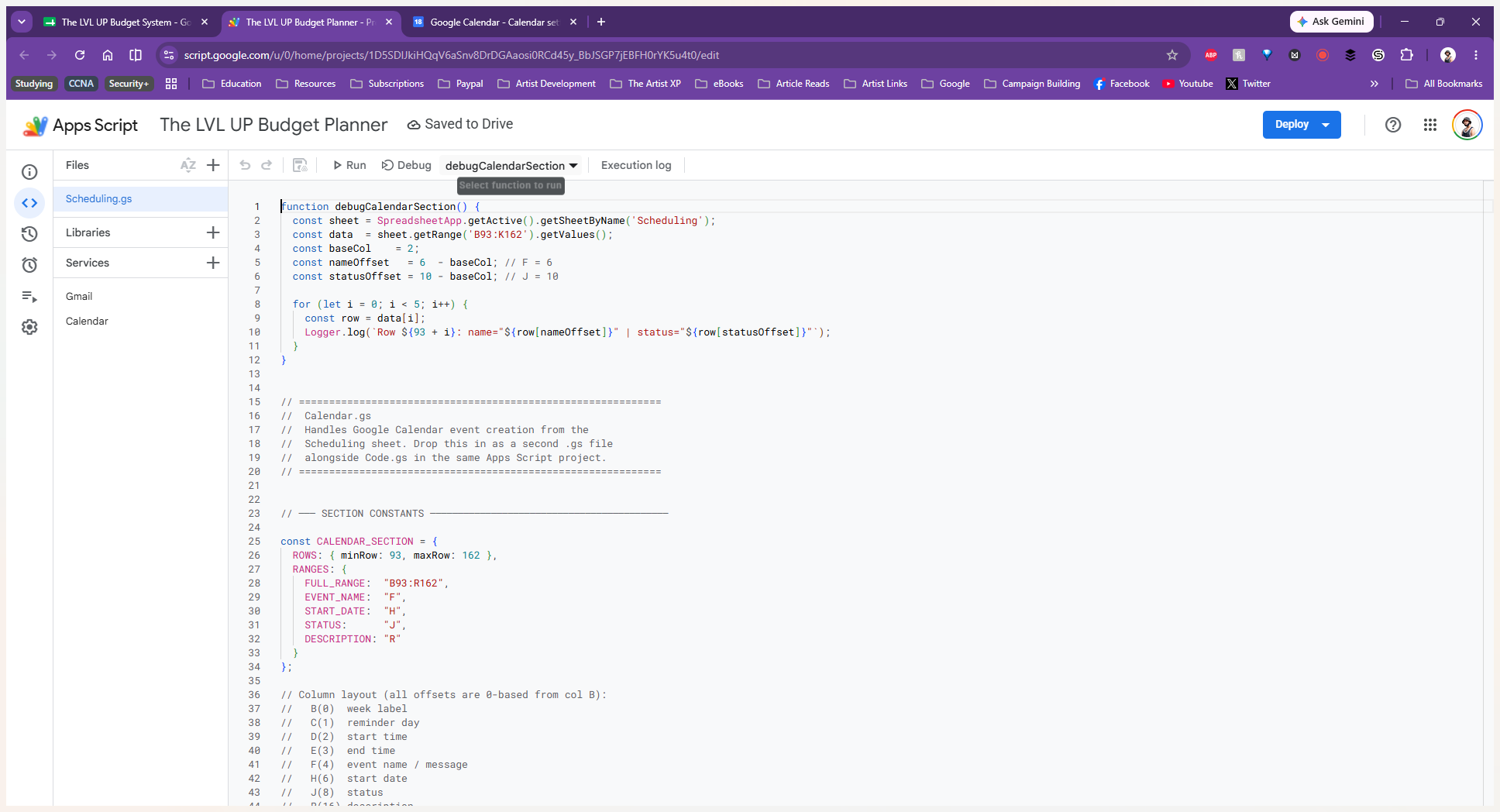Go to browser home page icon

click(108, 55)
